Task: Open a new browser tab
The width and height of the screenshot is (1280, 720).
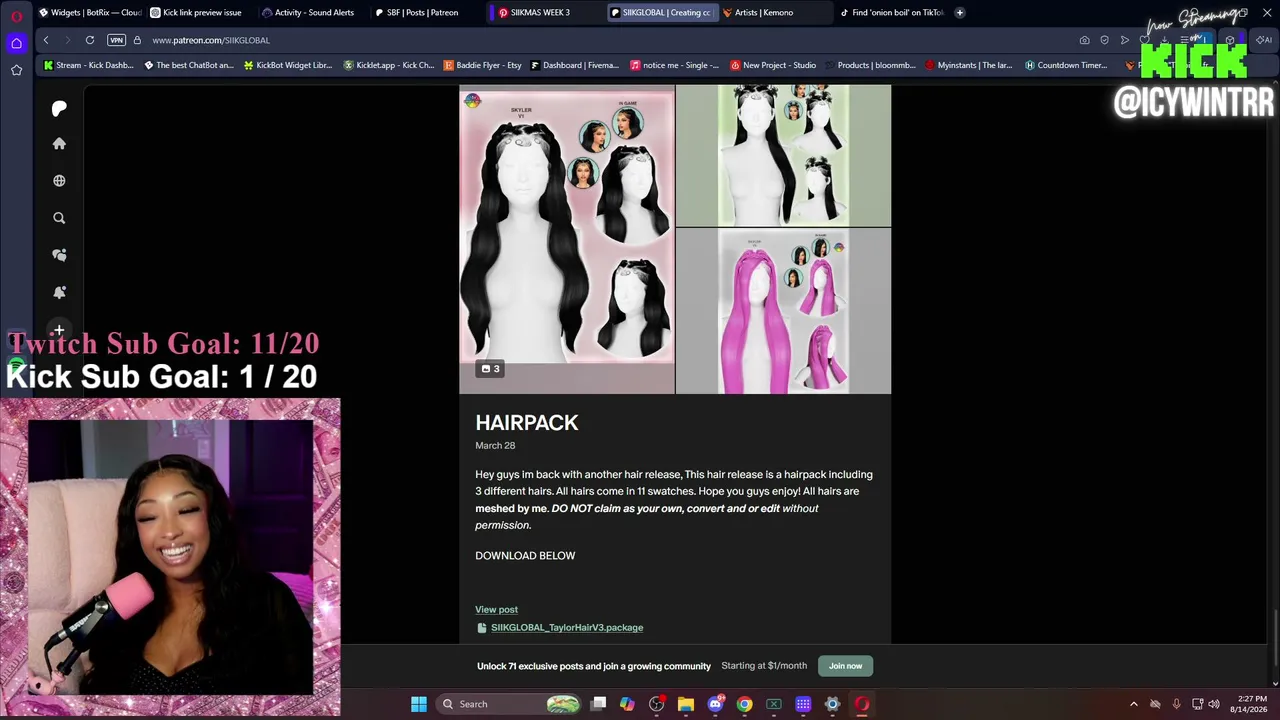Action: 959,13
